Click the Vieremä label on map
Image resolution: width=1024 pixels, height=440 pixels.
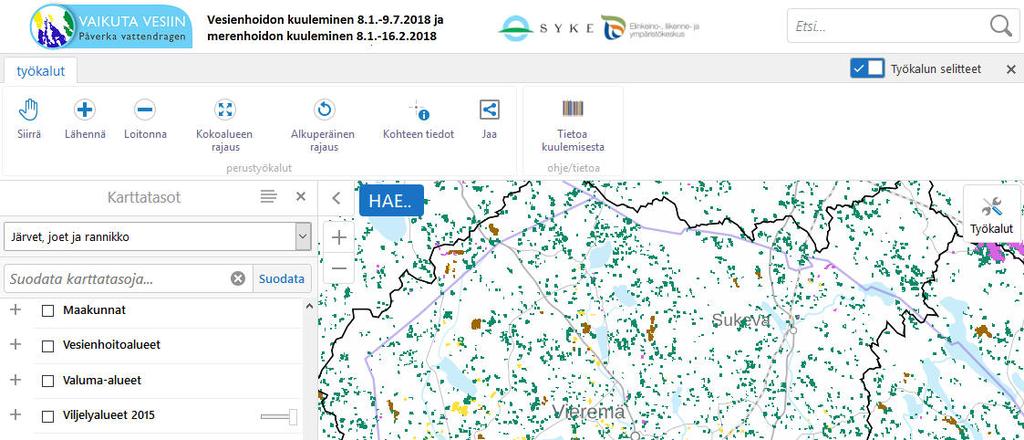(589, 412)
